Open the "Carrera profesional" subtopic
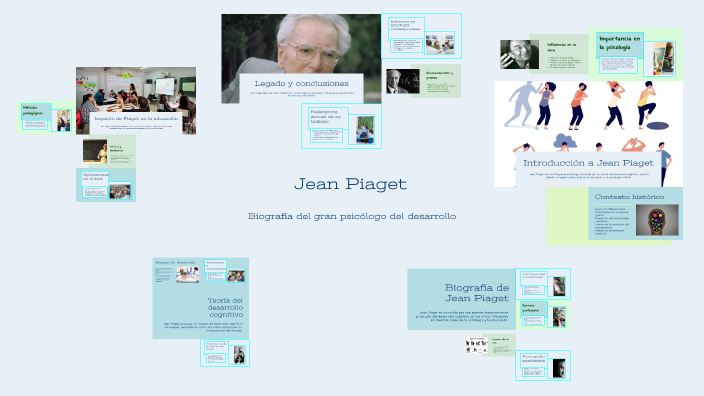The image size is (704, 396). [x=530, y=308]
